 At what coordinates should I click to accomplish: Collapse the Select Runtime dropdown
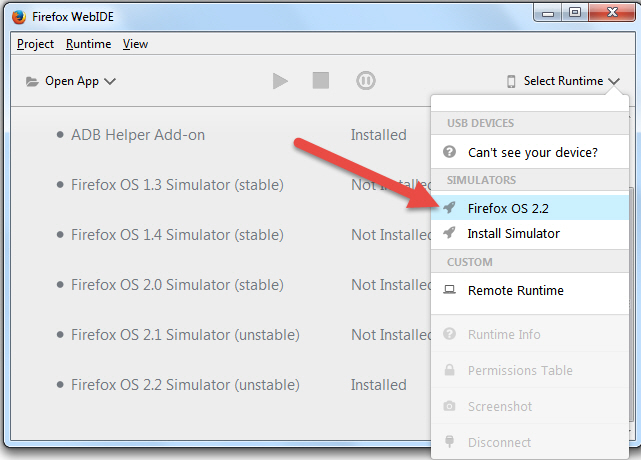point(563,81)
